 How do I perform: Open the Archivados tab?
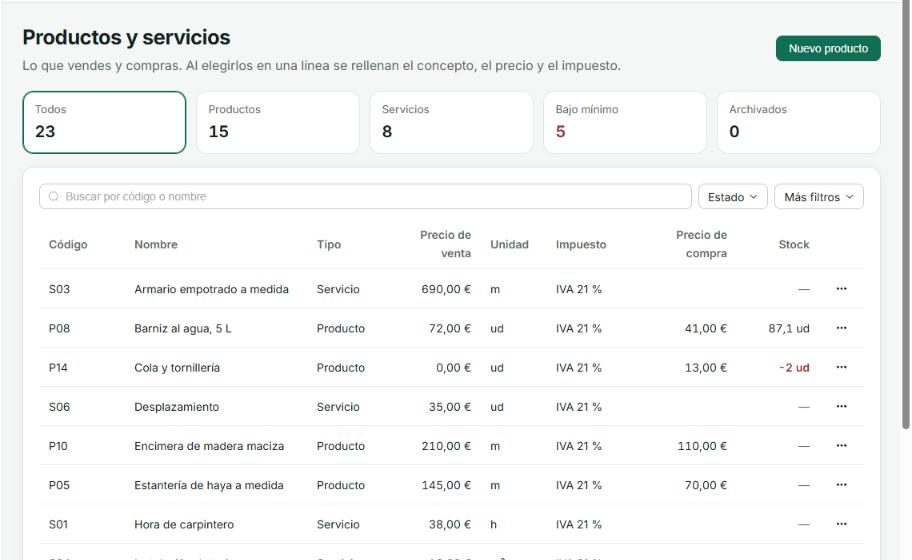click(x=799, y=122)
